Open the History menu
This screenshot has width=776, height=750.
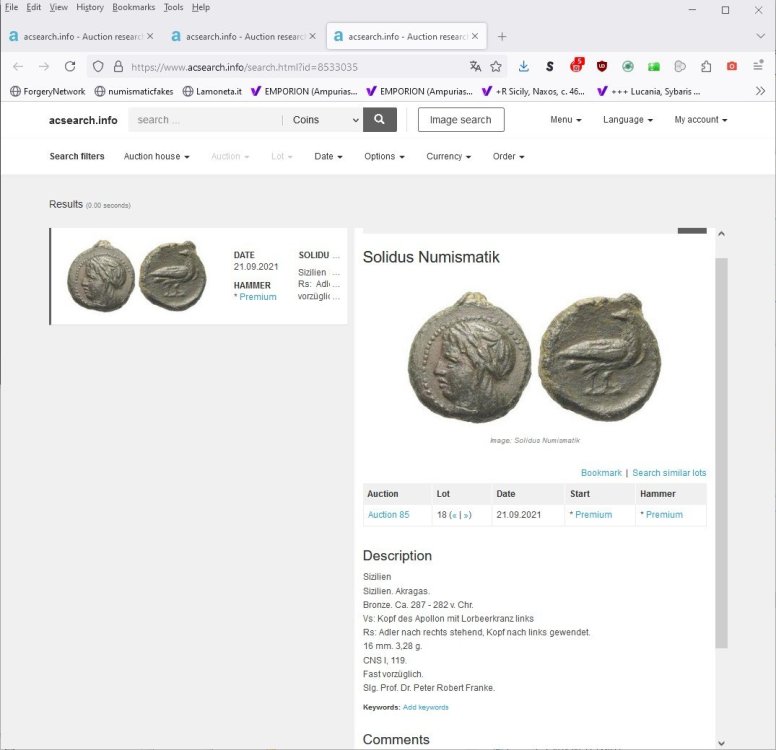90,7
